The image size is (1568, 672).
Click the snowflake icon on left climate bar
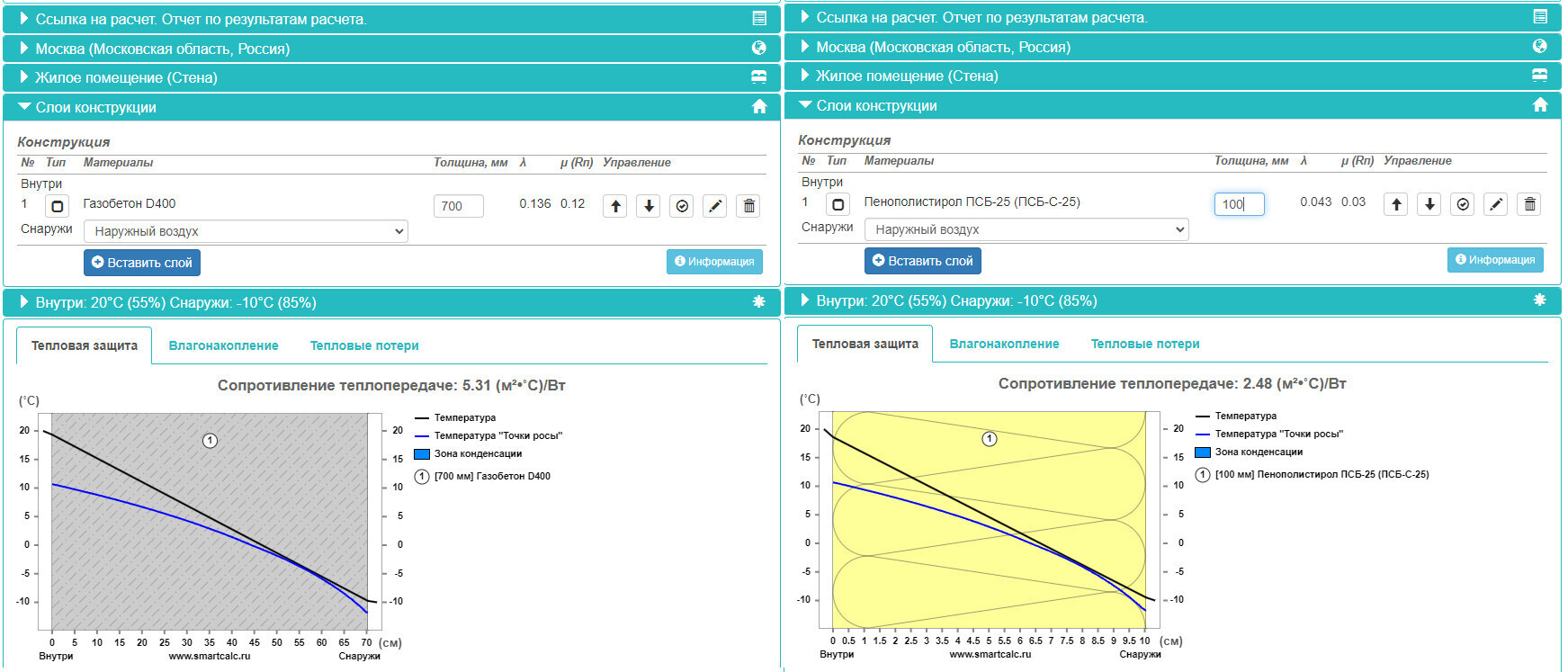(759, 301)
